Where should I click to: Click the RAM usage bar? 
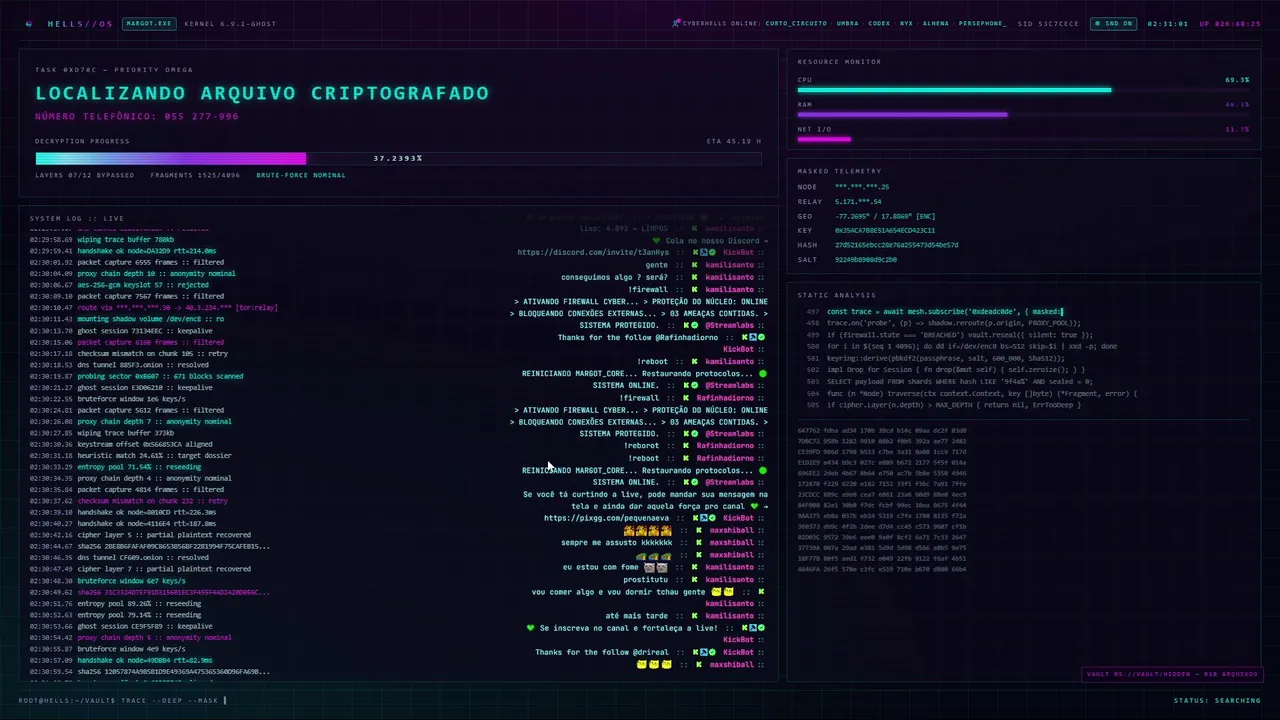click(x=1023, y=115)
